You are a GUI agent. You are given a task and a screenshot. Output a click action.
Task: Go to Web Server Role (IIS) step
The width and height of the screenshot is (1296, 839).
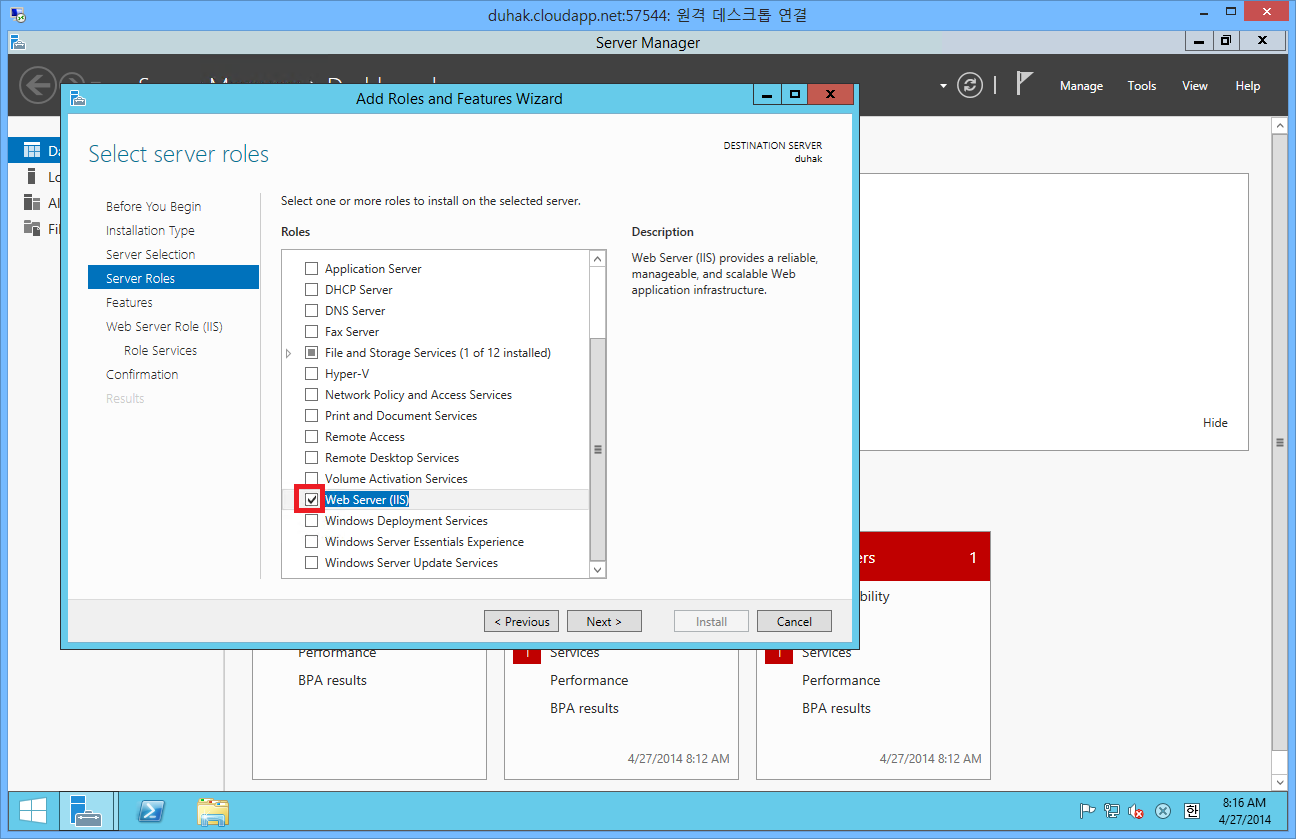pos(164,327)
